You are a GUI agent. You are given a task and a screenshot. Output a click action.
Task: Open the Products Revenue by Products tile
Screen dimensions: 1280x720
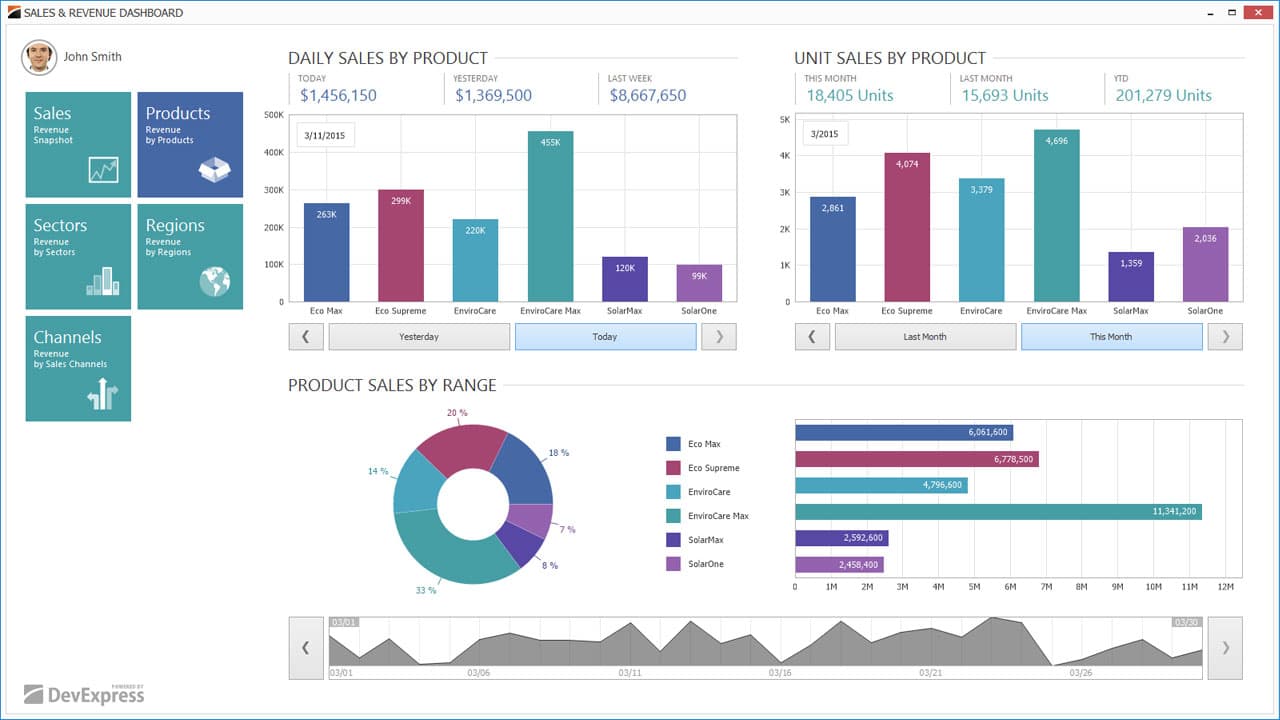pyautogui.click(x=190, y=144)
